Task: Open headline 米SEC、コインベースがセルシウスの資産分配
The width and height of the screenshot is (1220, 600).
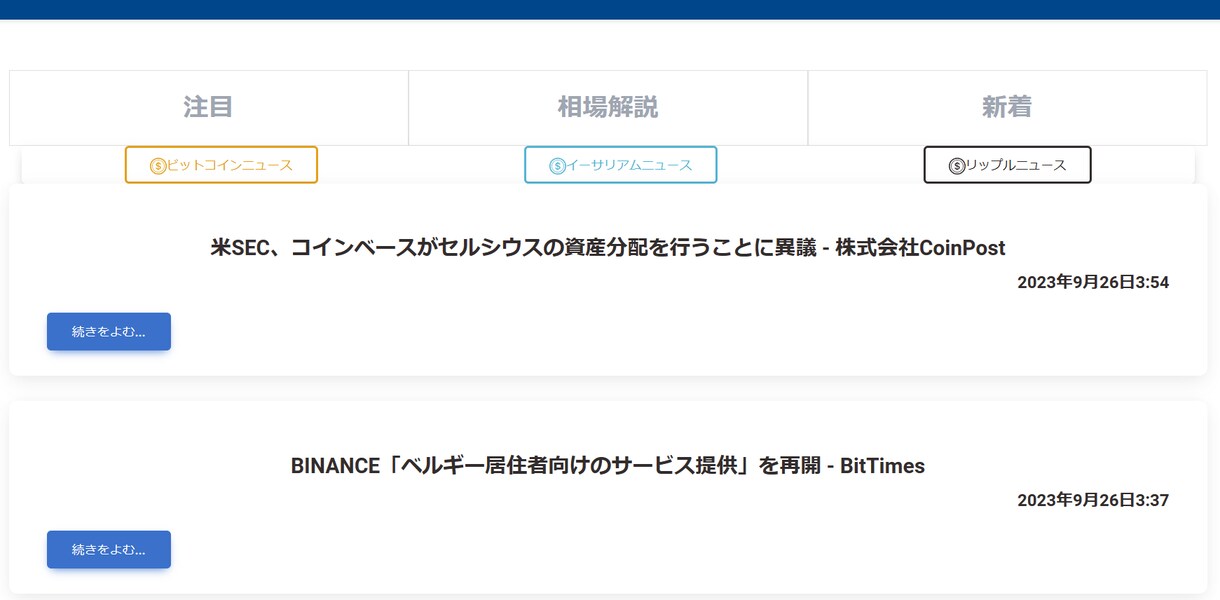Action: pyautogui.click(x=608, y=248)
